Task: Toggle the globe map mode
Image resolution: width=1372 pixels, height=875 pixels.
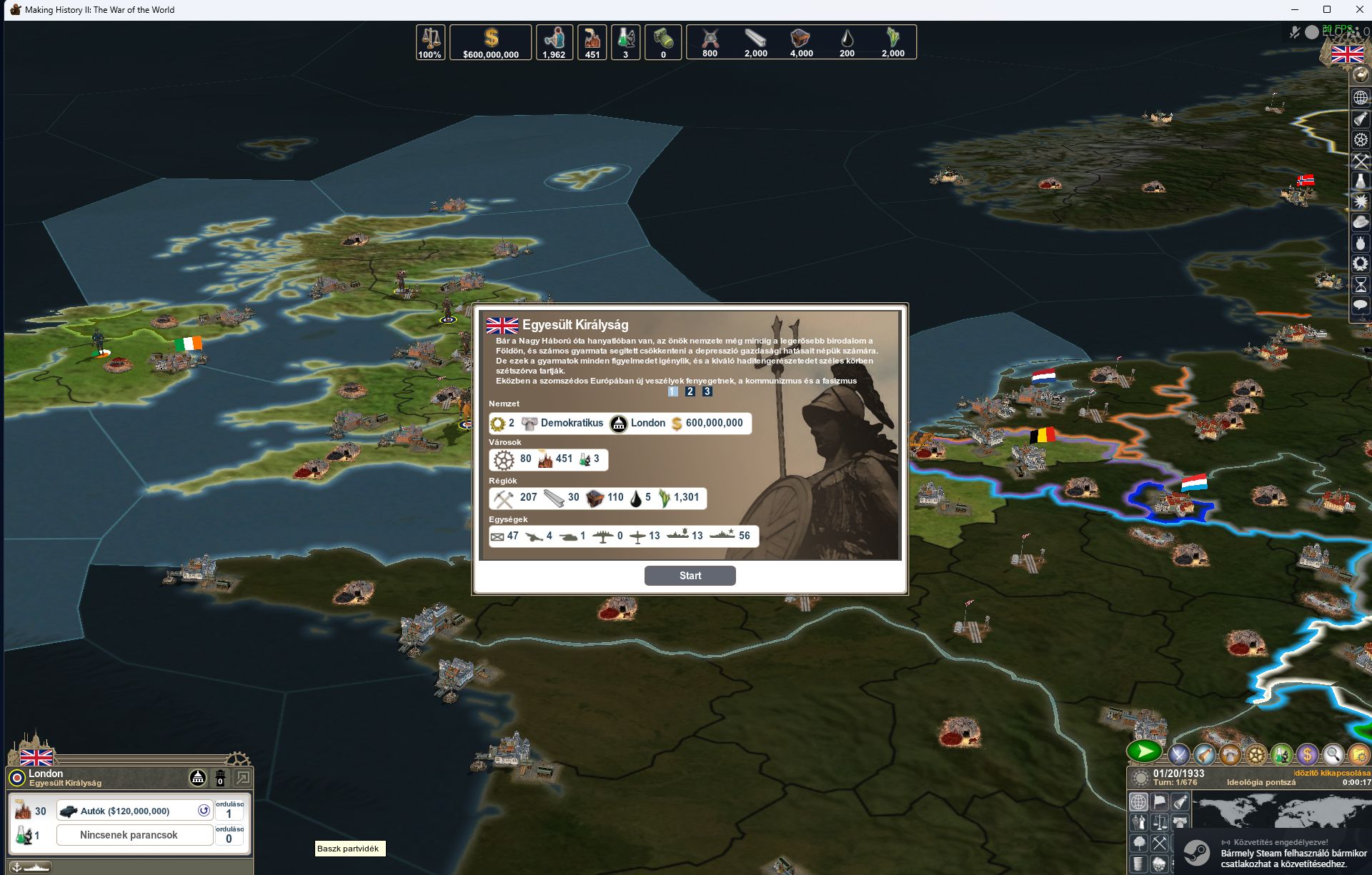Action: (x=1138, y=802)
